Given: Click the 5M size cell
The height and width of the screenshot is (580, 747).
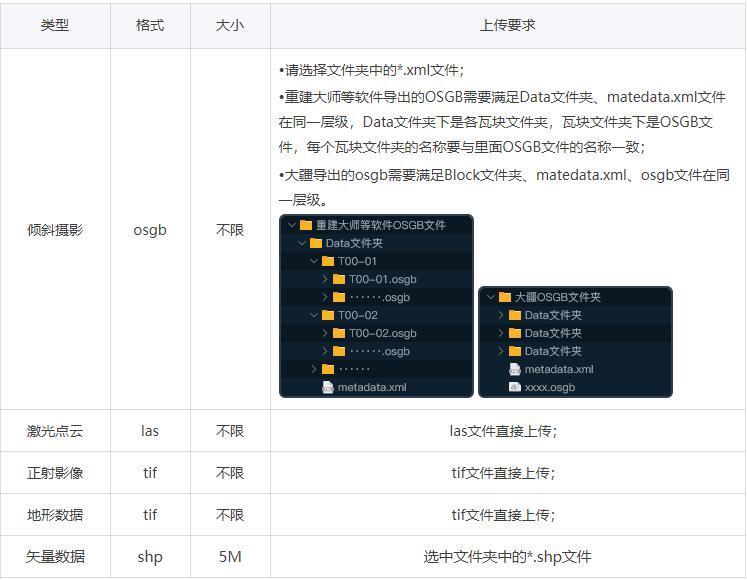Looking at the screenshot, I should click(230, 557).
